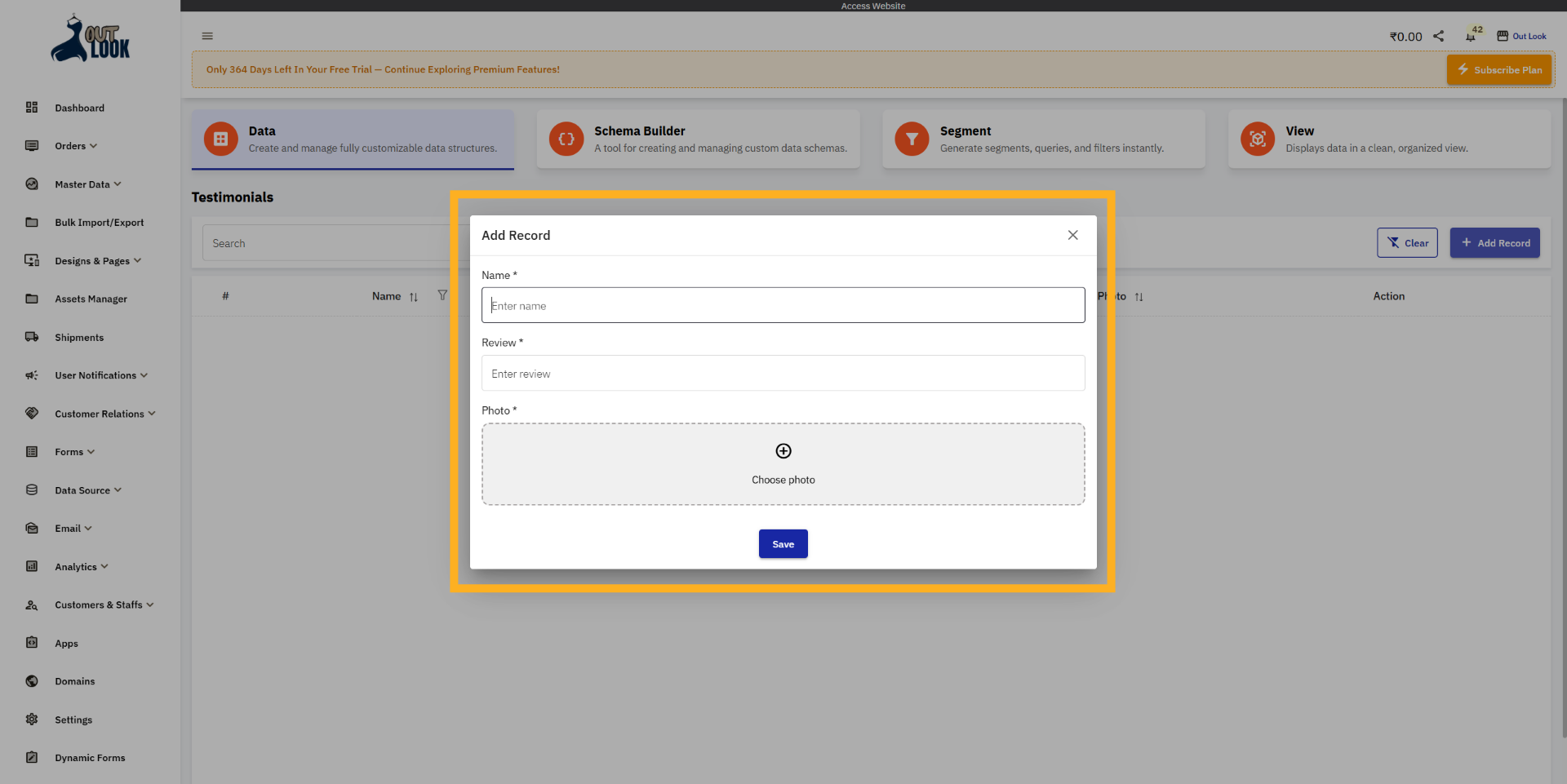Open the View module icon
The width and height of the screenshot is (1567, 784).
pyautogui.click(x=1257, y=139)
